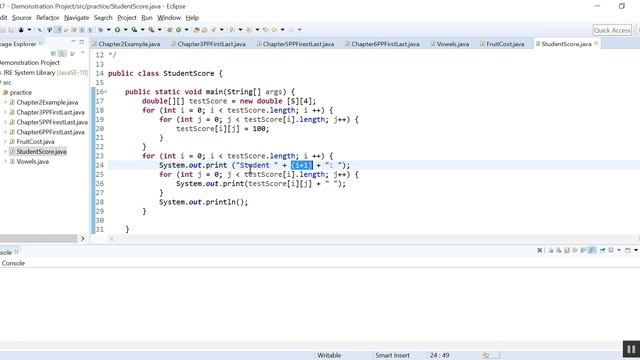The width and height of the screenshot is (640, 360).
Task: Open the Run button dropdown arrow
Action: (x=126, y=30)
